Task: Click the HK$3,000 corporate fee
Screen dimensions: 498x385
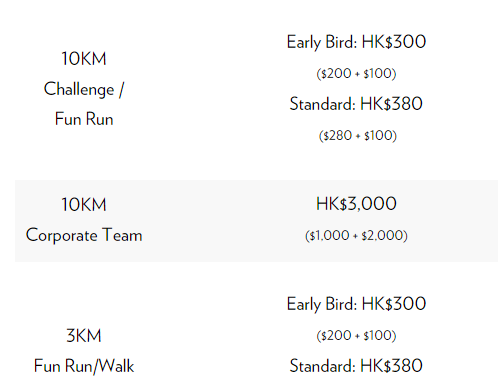Action: click(x=356, y=204)
